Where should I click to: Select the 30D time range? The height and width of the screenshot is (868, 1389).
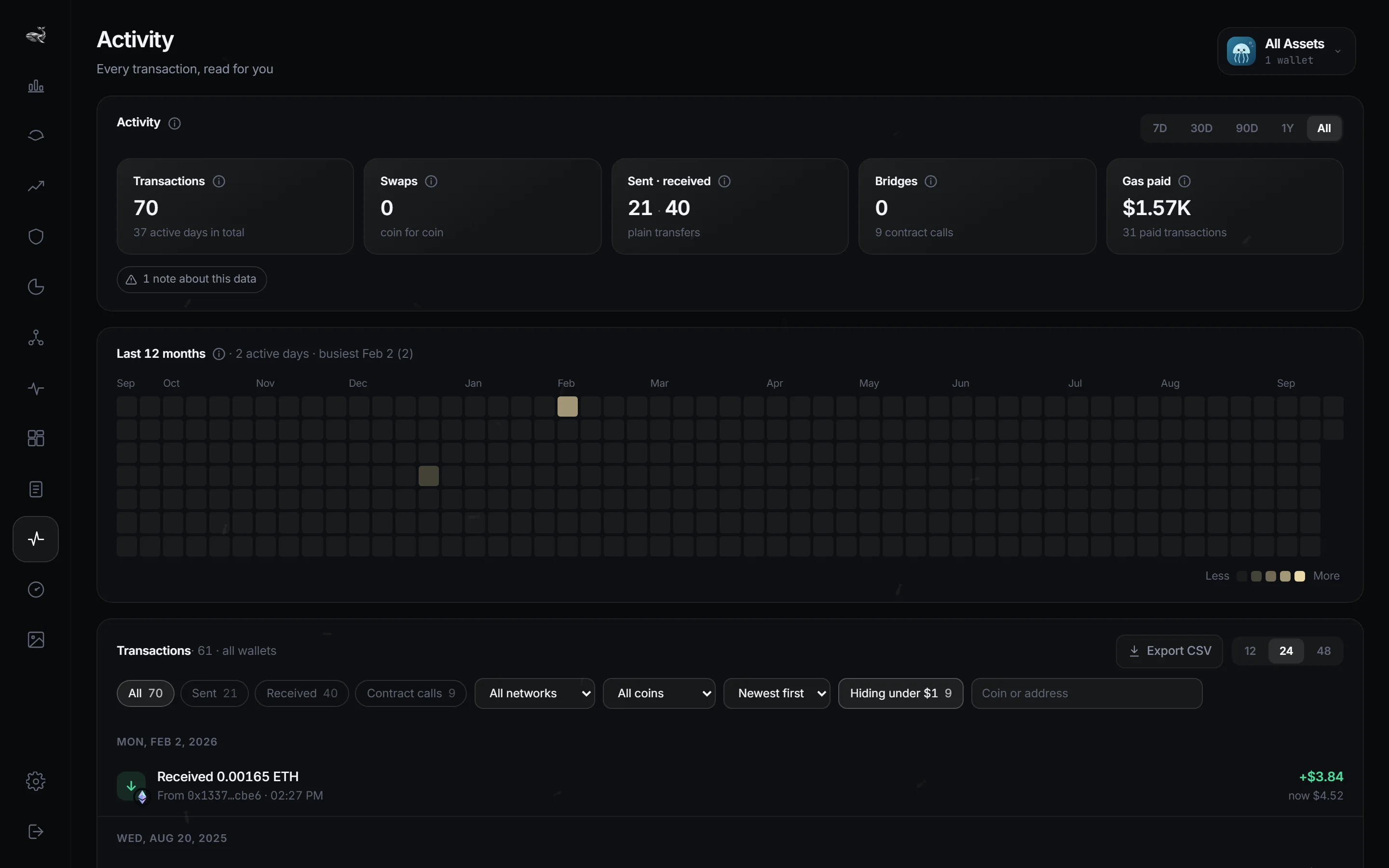click(1201, 129)
